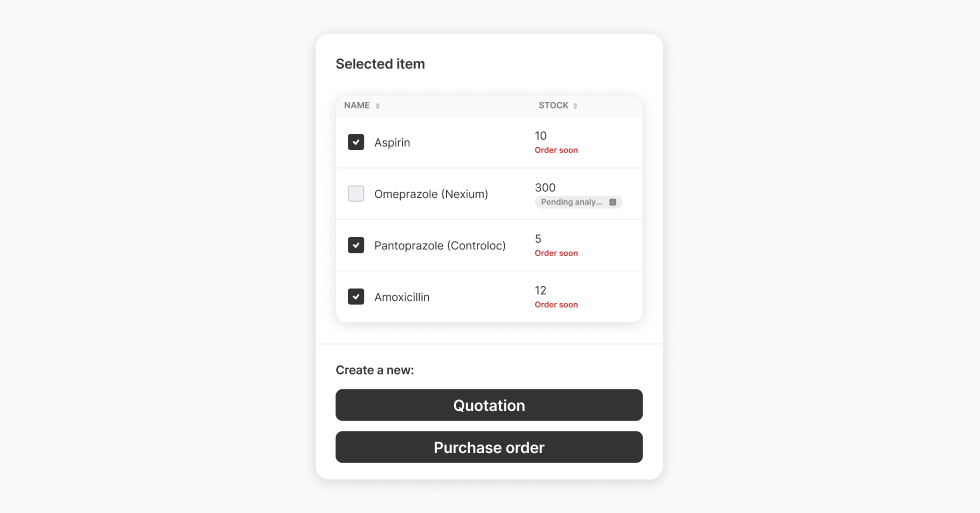Click the NAME column header
The height and width of the screenshot is (513, 980).
(357, 106)
